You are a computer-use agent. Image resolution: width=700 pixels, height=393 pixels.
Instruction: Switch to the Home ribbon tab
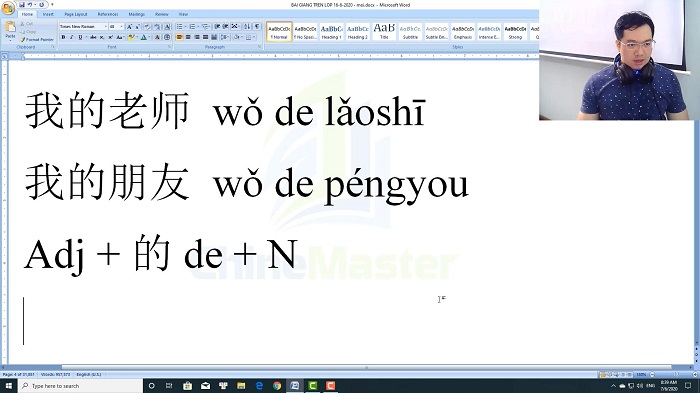(27, 14)
